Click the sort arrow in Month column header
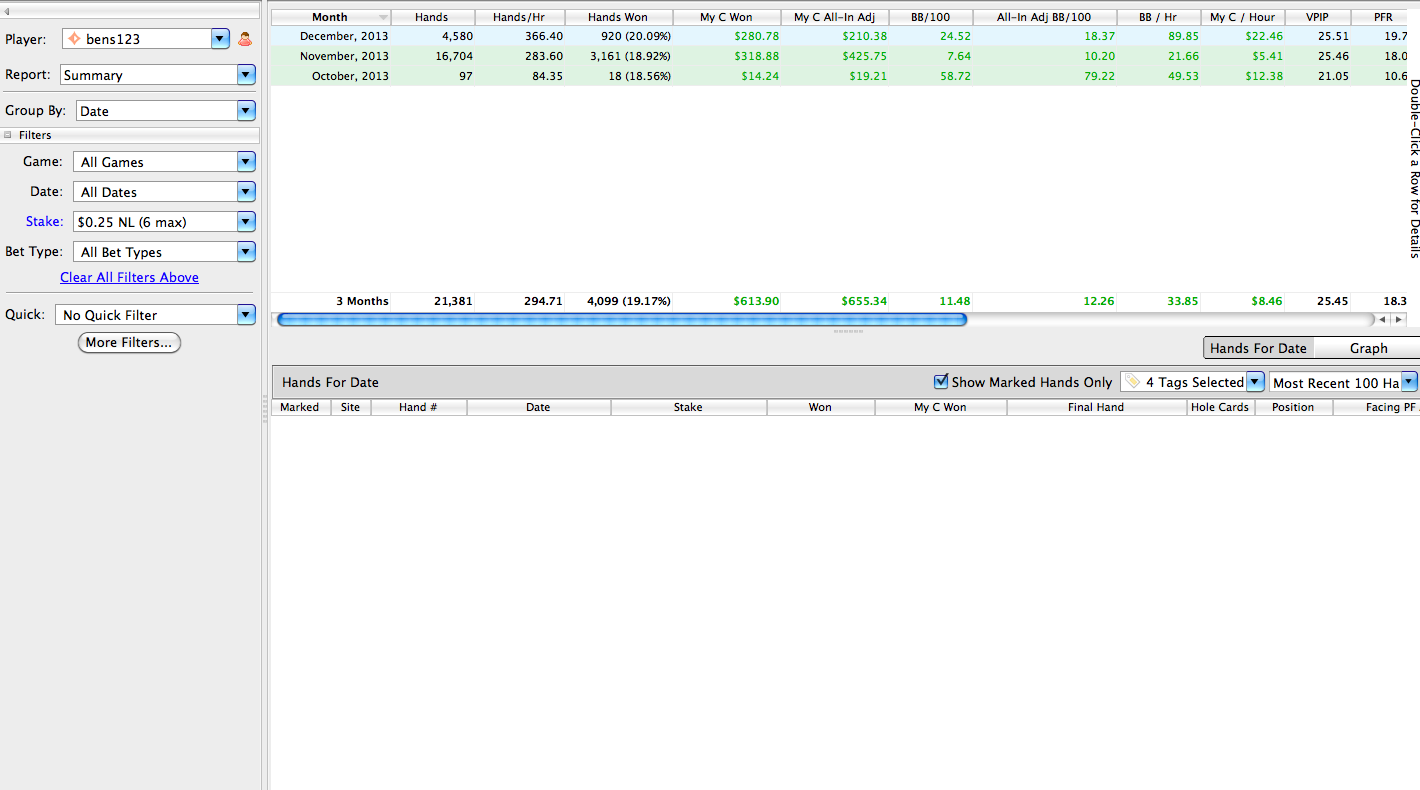The height and width of the screenshot is (790, 1420). tap(383, 18)
